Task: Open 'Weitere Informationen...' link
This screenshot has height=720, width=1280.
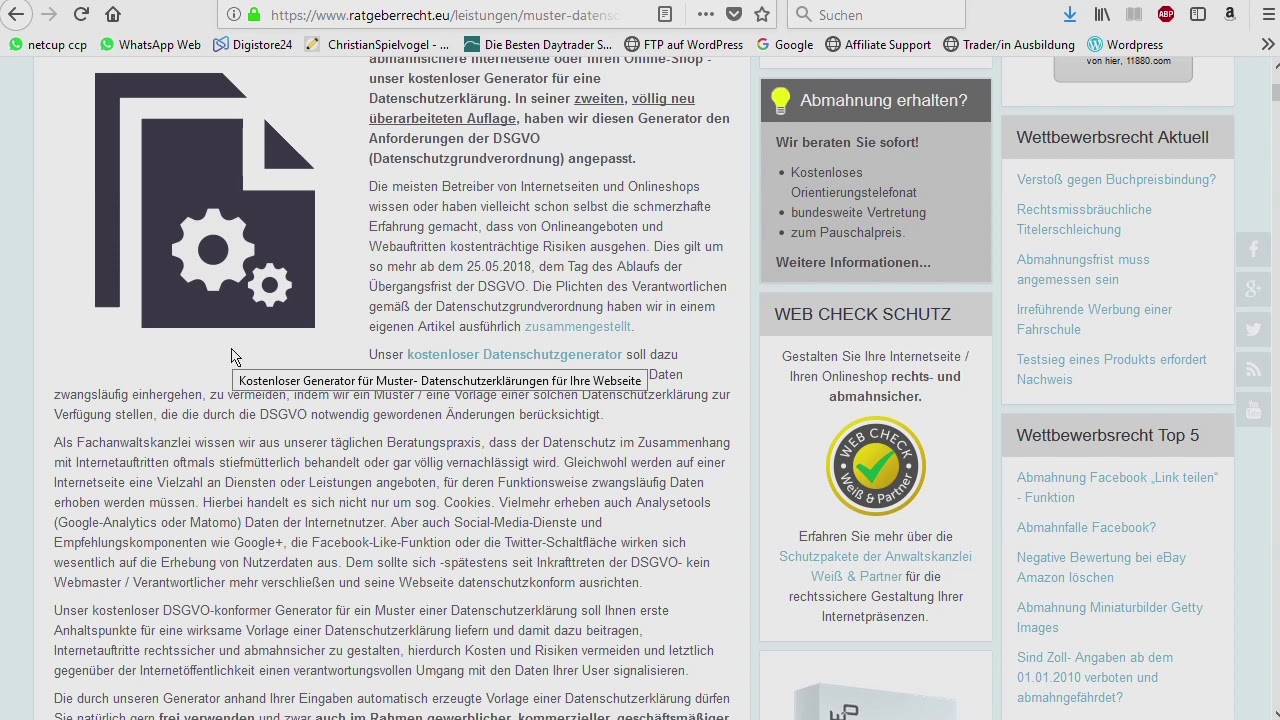Action: point(853,262)
